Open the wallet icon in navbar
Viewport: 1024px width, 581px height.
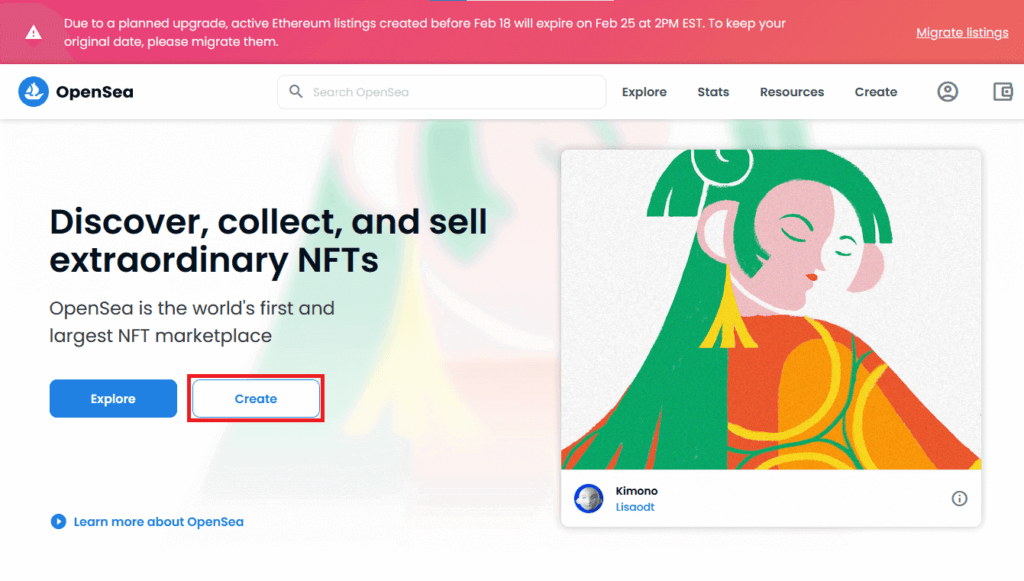[1003, 92]
